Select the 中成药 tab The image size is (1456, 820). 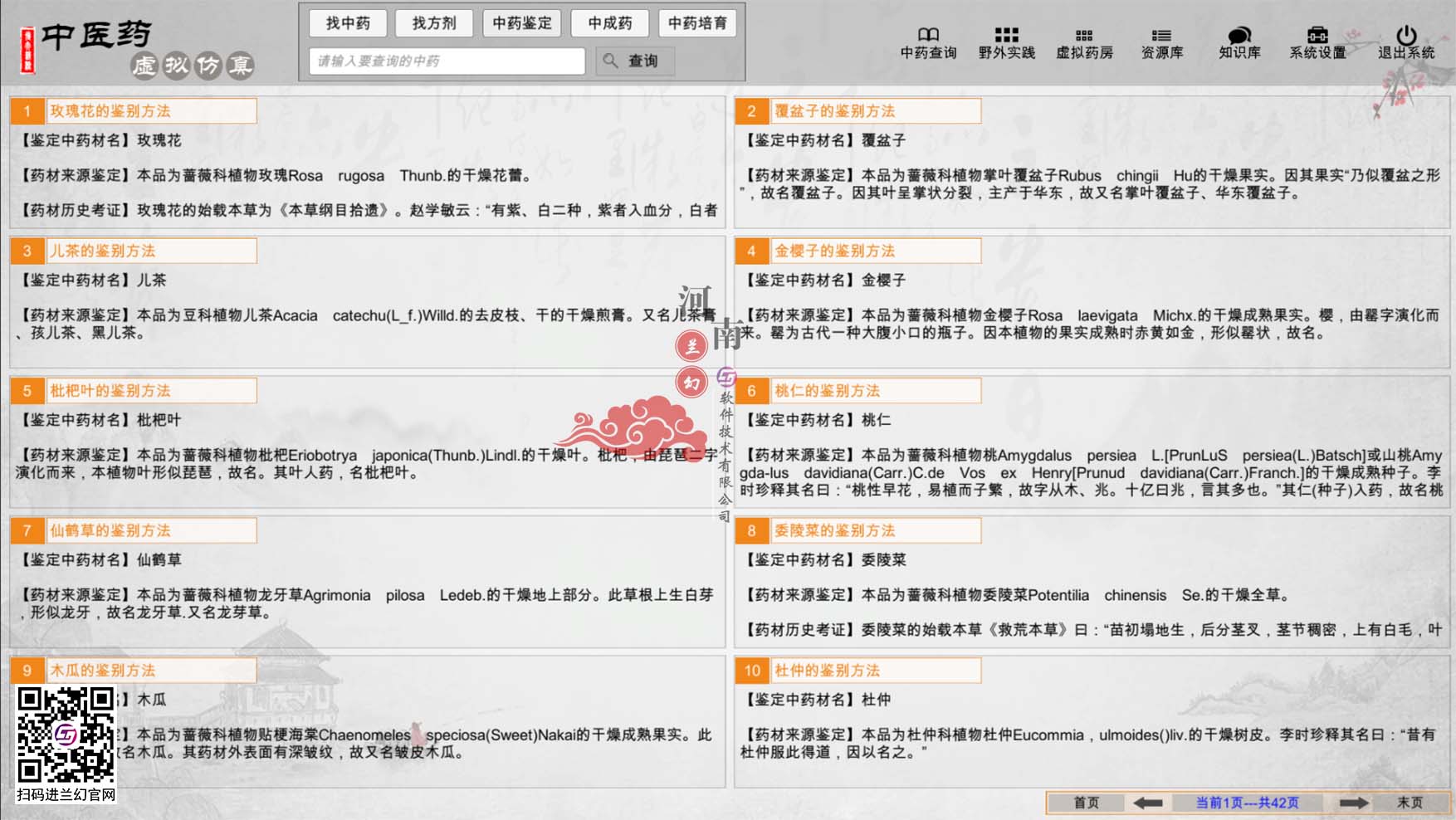pyautogui.click(x=610, y=23)
